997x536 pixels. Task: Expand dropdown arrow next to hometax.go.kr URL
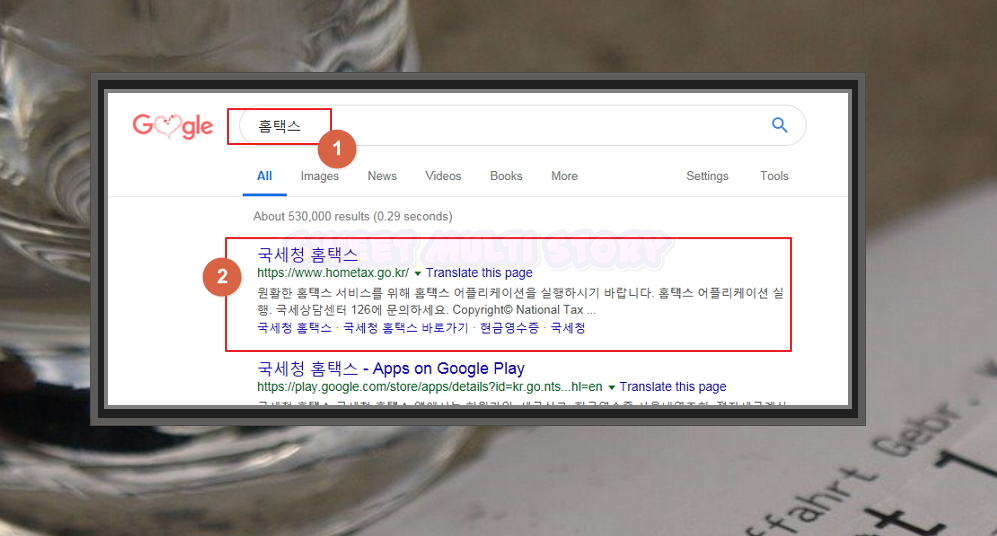418,273
